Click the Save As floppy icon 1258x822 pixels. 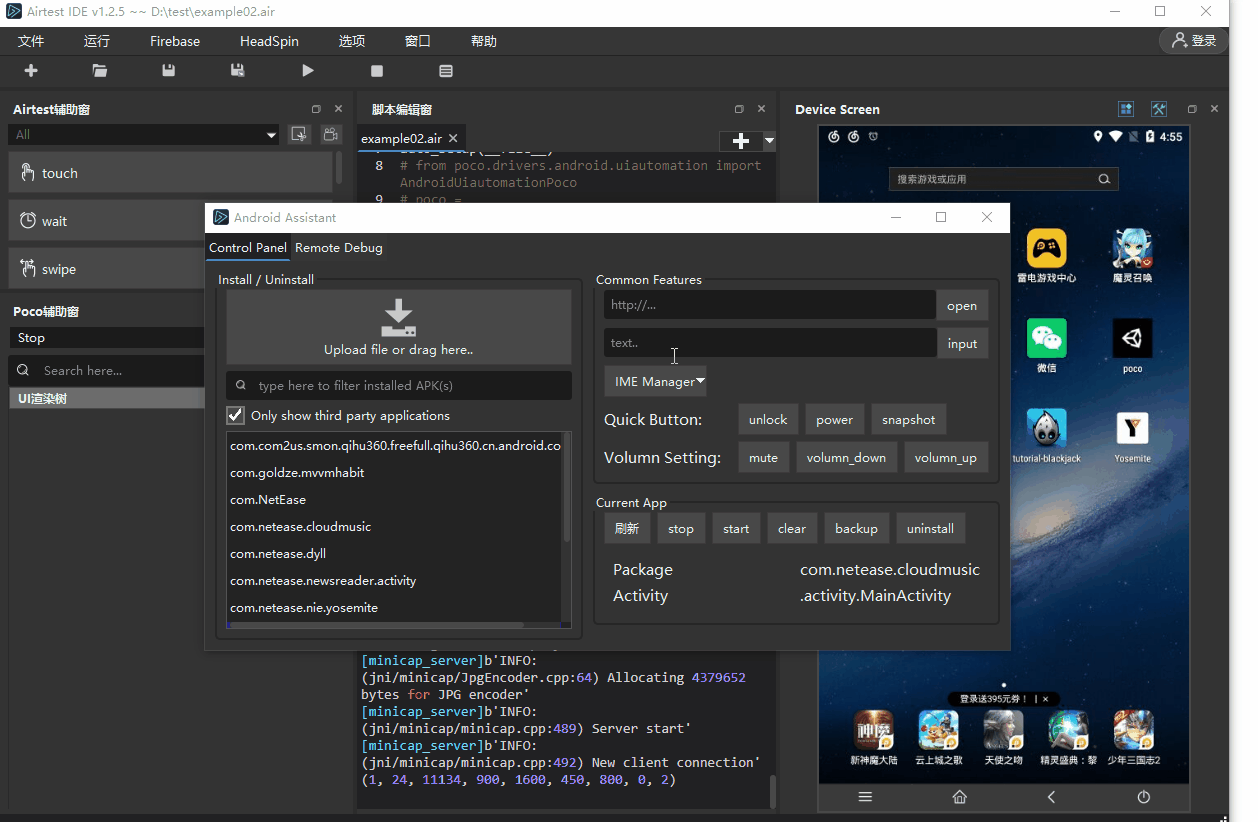(x=238, y=71)
